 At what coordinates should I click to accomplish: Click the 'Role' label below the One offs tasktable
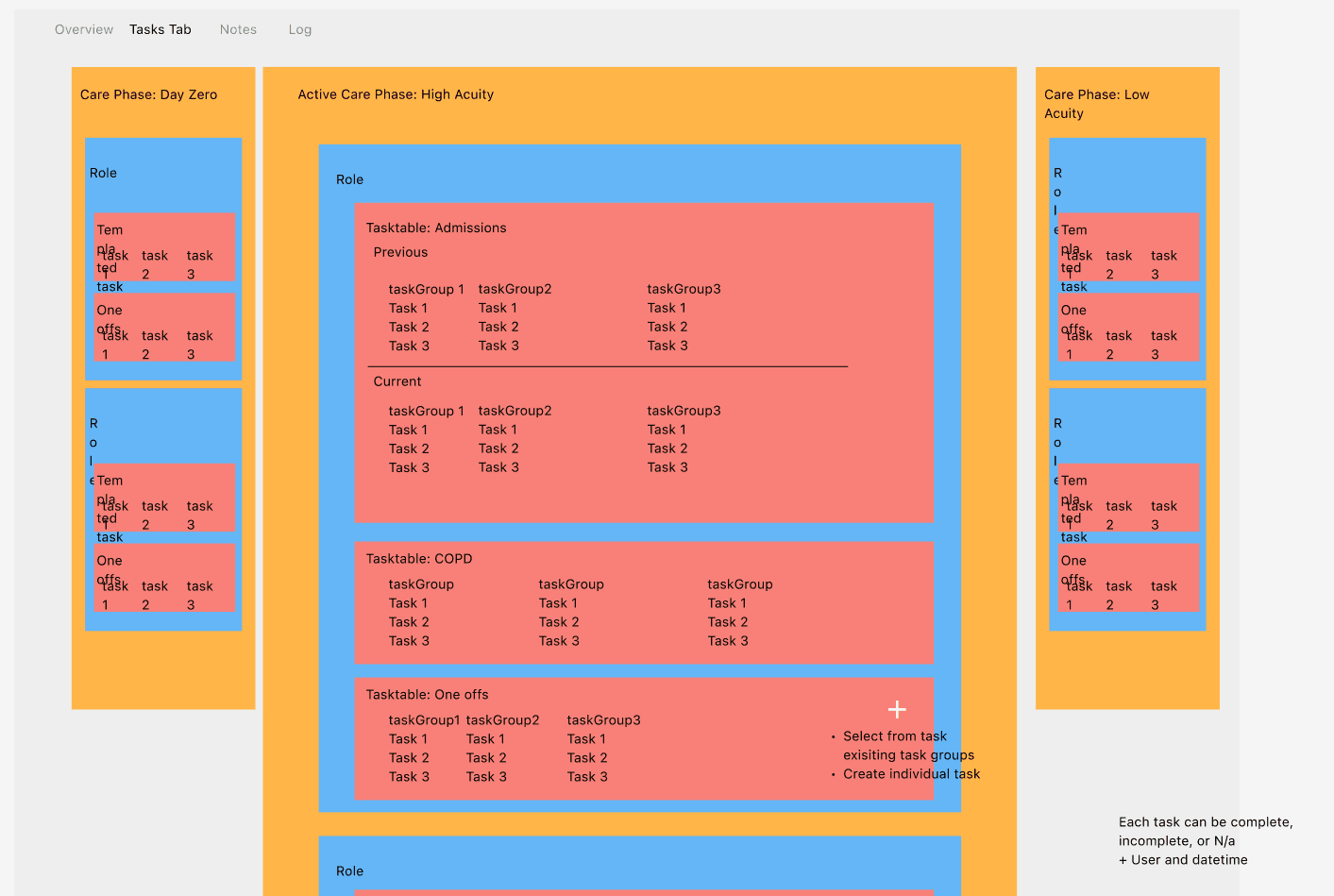[x=350, y=871]
